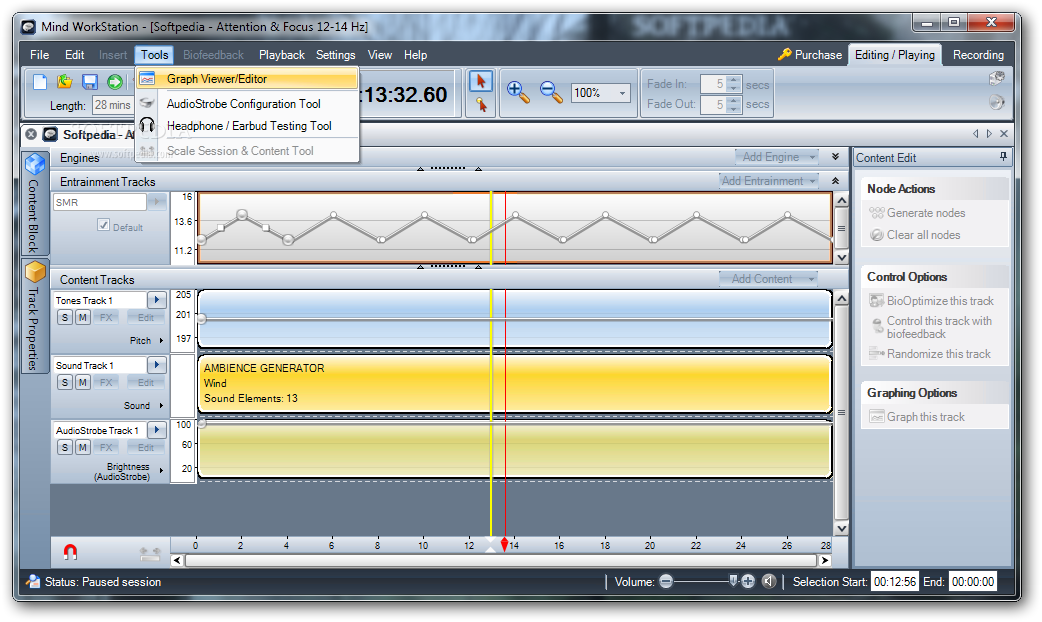Open the Content Block side panel icon
Viewport: 1042px width, 622px height.
click(x=35, y=163)
